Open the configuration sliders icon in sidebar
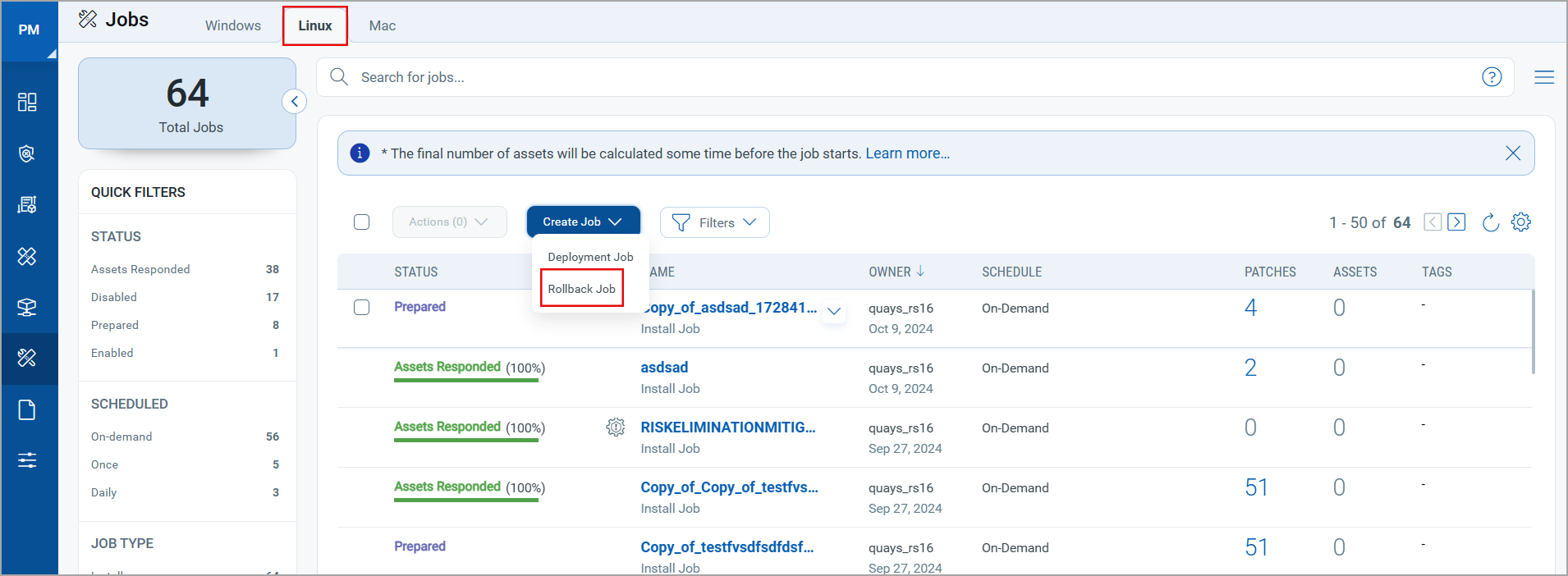 click(x=27, y=460)
